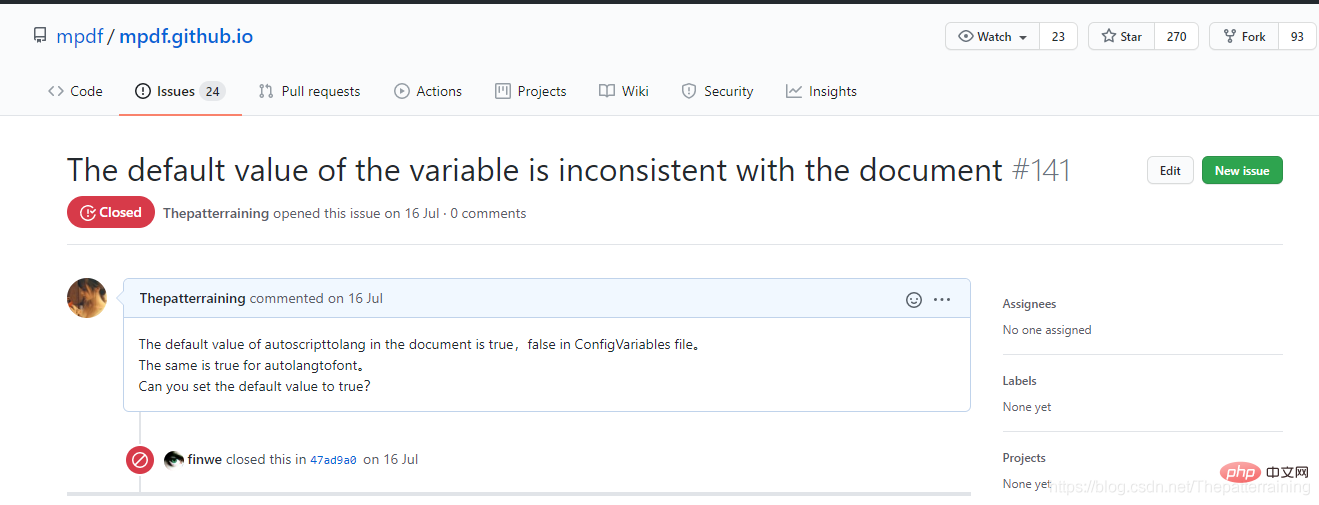This screenshot has width=1319, height=505.
Task: Click the issue number #141
Action: pos(1041,170)
